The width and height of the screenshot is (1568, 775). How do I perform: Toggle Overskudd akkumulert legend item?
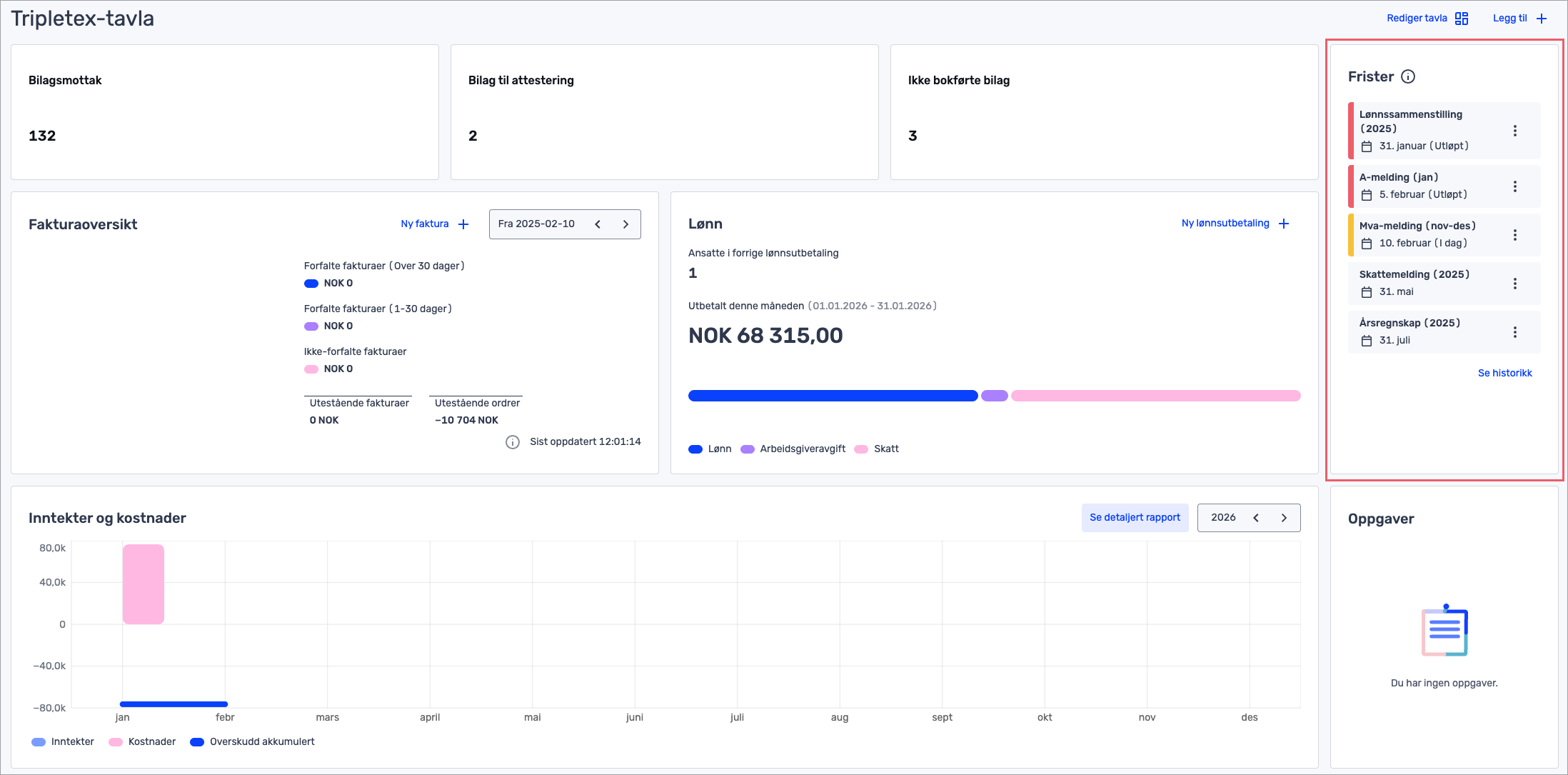(x=252, y=742)
